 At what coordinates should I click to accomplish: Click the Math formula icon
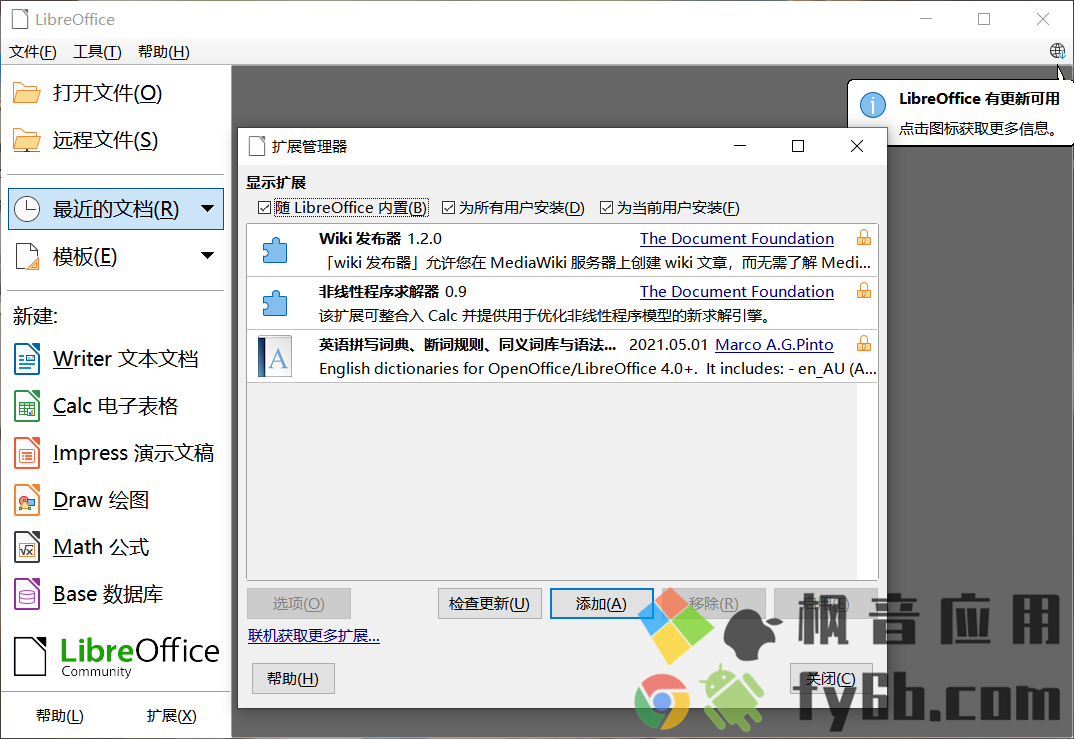(x=27, y=547)
